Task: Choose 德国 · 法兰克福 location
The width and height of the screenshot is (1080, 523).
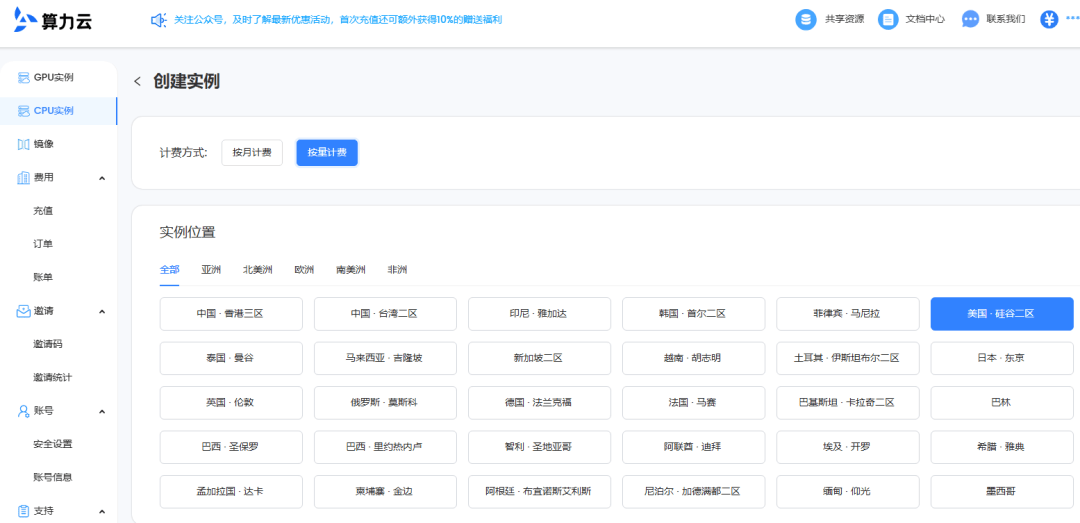Action: 539,402
